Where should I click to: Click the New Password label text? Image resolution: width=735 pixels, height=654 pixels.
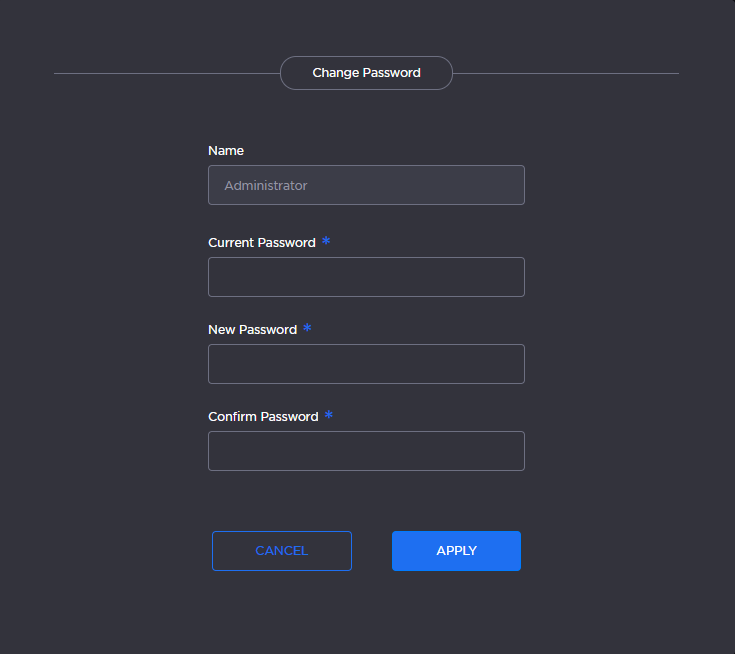coord(252,330)
